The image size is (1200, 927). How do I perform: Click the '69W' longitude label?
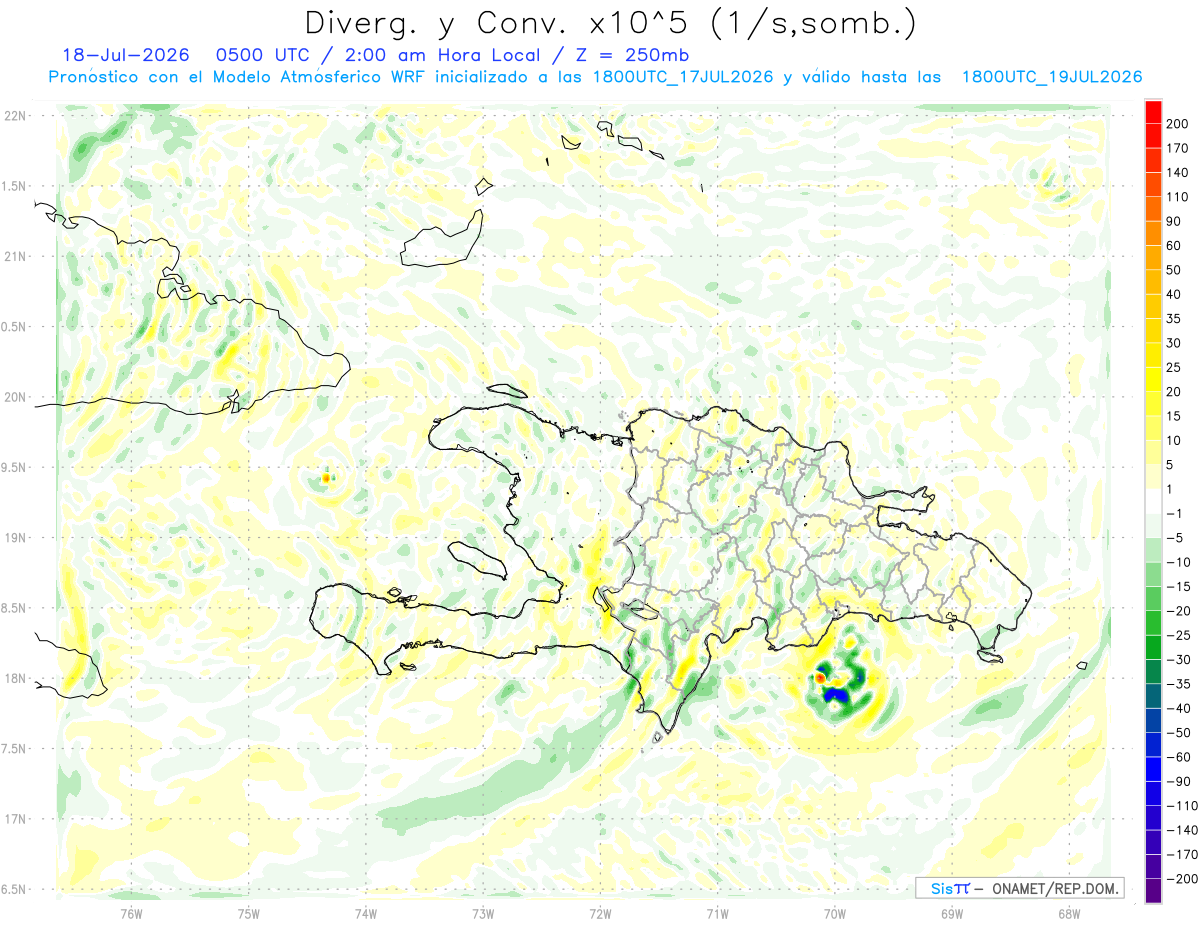(x=952, y=914)
